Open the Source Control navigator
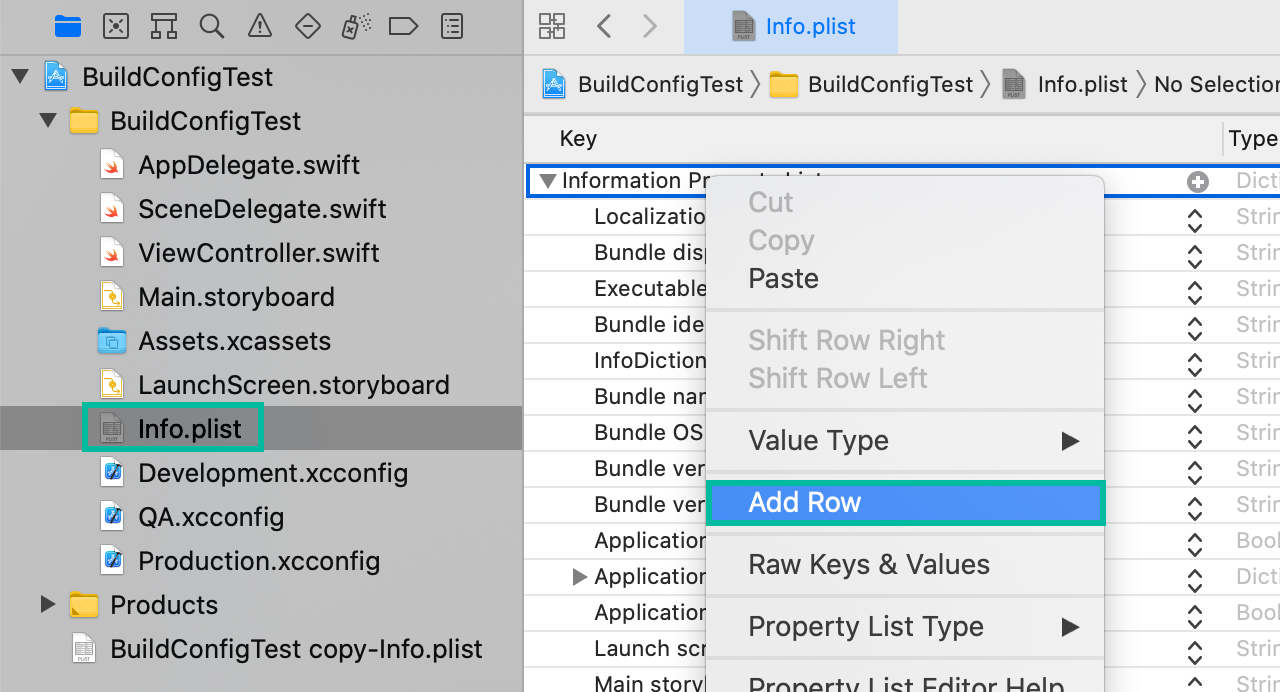1280x692 pixels. [116, 26]
